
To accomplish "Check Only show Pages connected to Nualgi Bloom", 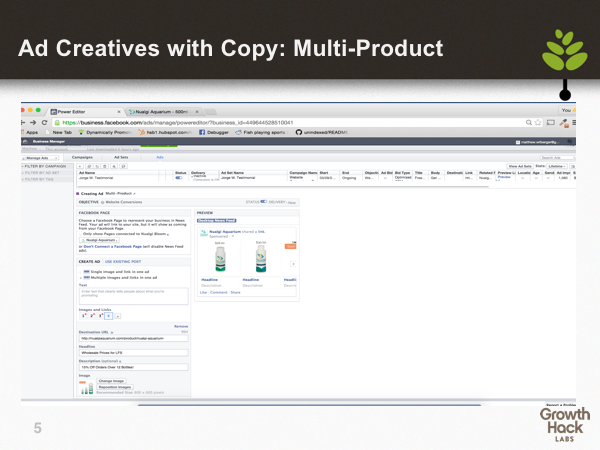I will tap(81, 234).
